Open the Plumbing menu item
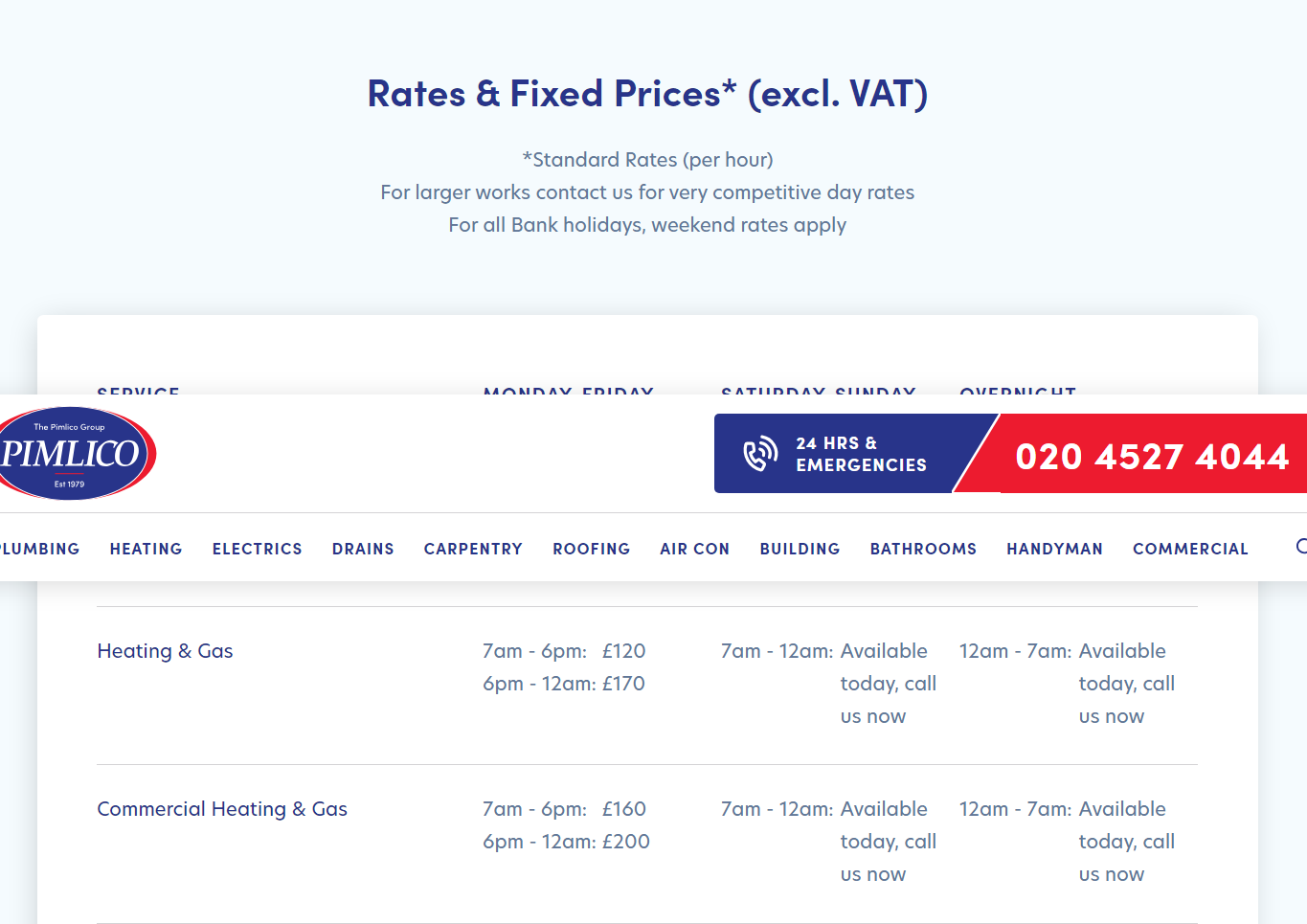The width and height of the screenshot is (1307, 924). (x=39, y=549)
